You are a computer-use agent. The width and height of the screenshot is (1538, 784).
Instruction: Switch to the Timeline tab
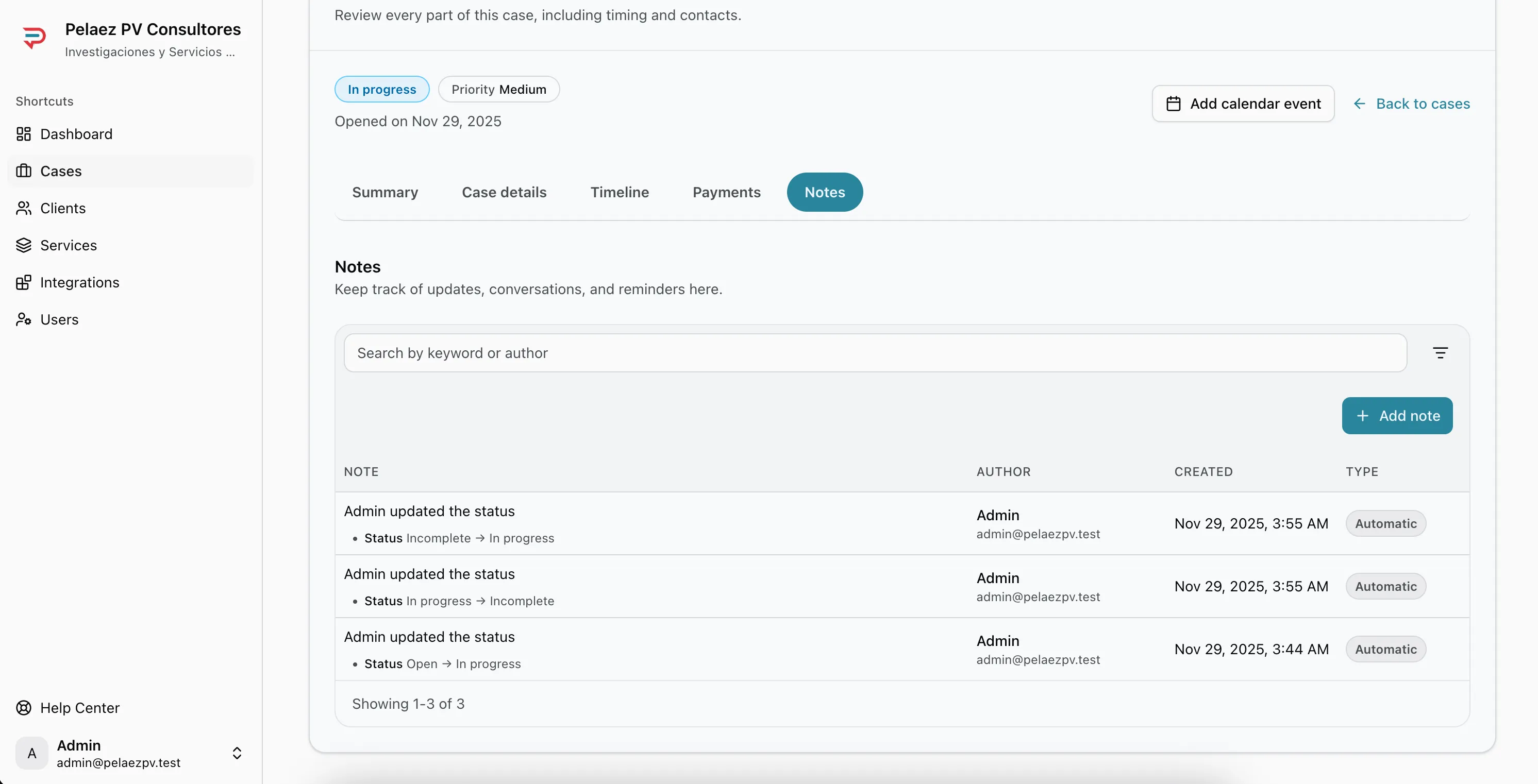pyautogui.click(x=619, y=192)
